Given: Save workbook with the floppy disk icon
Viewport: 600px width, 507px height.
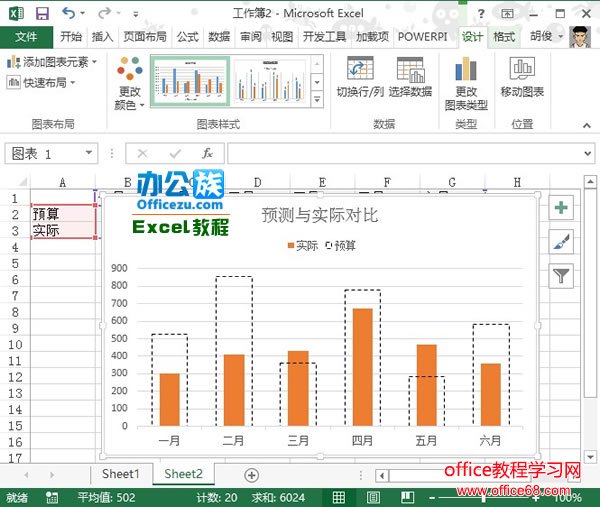Looking at the screenshot, I should click(x=42, y=13).
